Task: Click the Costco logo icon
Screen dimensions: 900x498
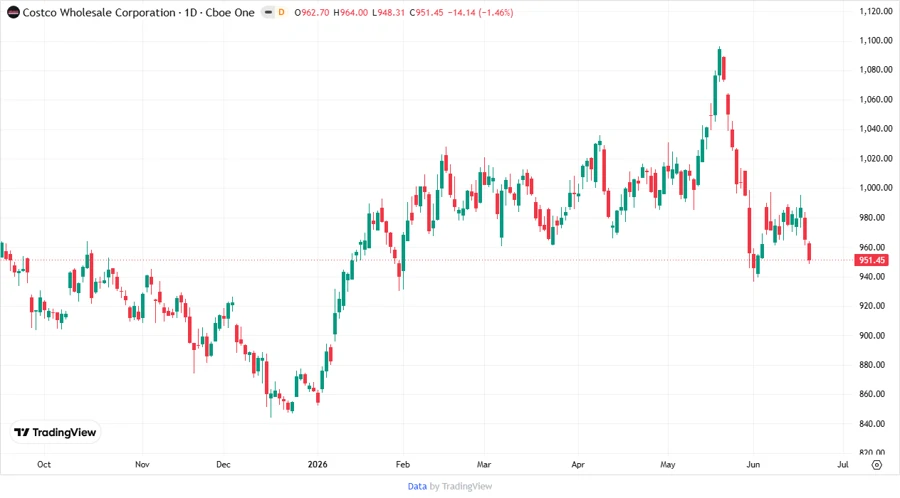Action: click(13, 12)
